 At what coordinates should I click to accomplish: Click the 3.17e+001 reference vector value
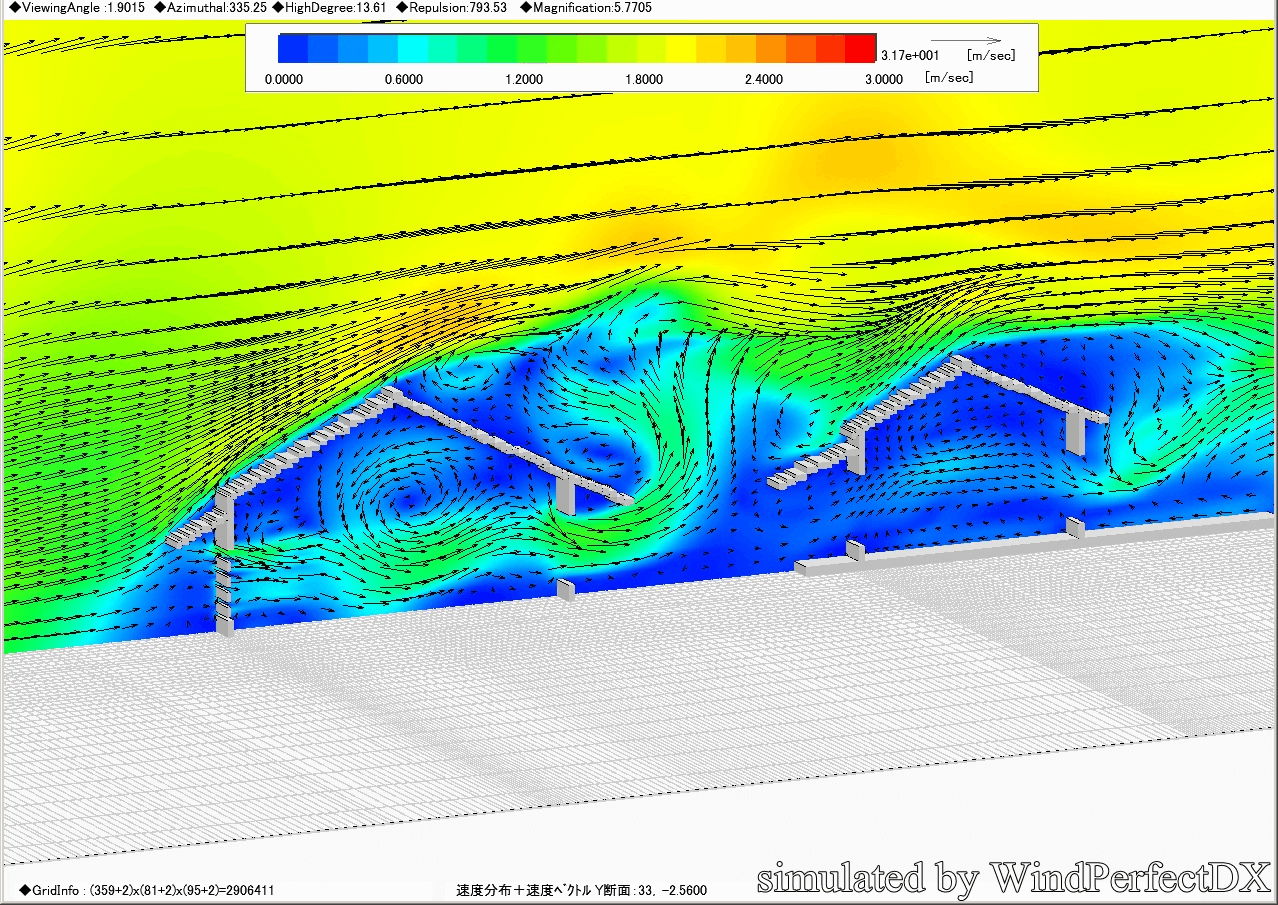pos(909,56)
